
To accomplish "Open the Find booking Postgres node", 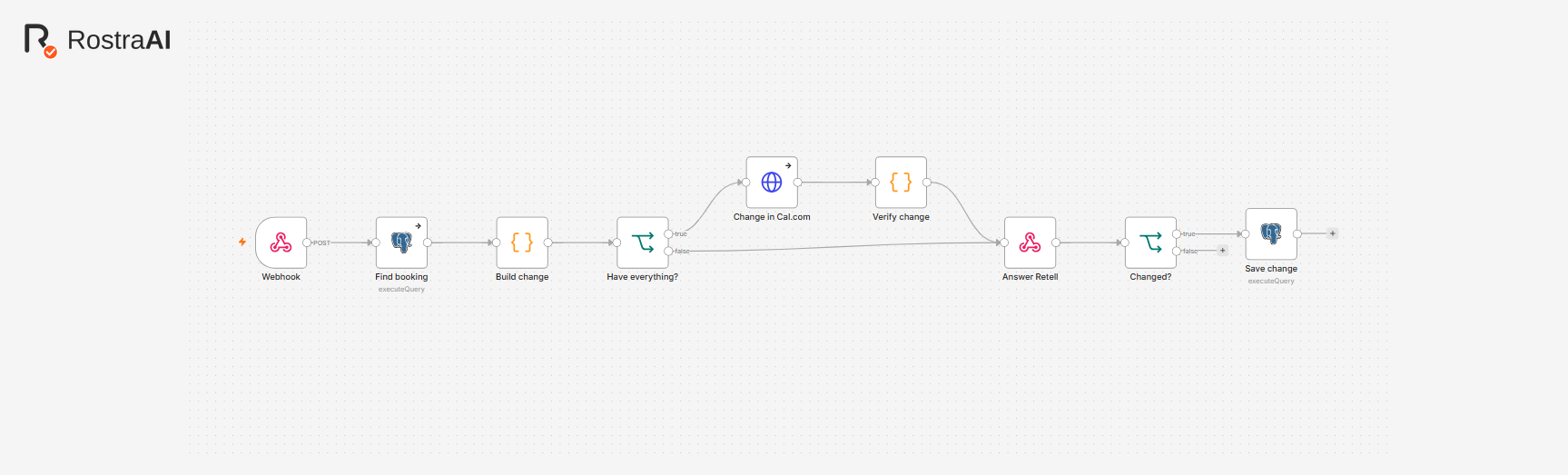I will coord(401,242).
